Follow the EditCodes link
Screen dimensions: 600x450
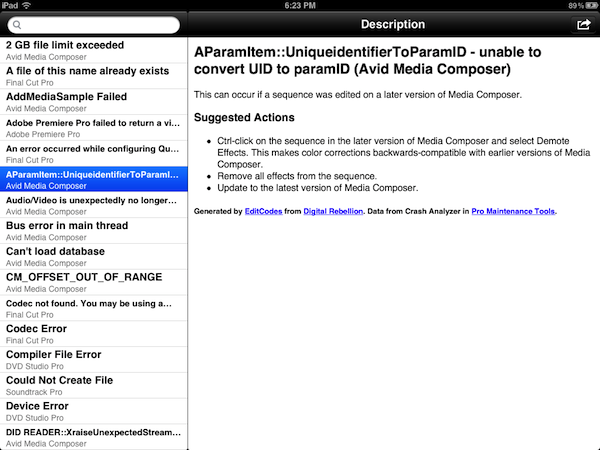263,211
